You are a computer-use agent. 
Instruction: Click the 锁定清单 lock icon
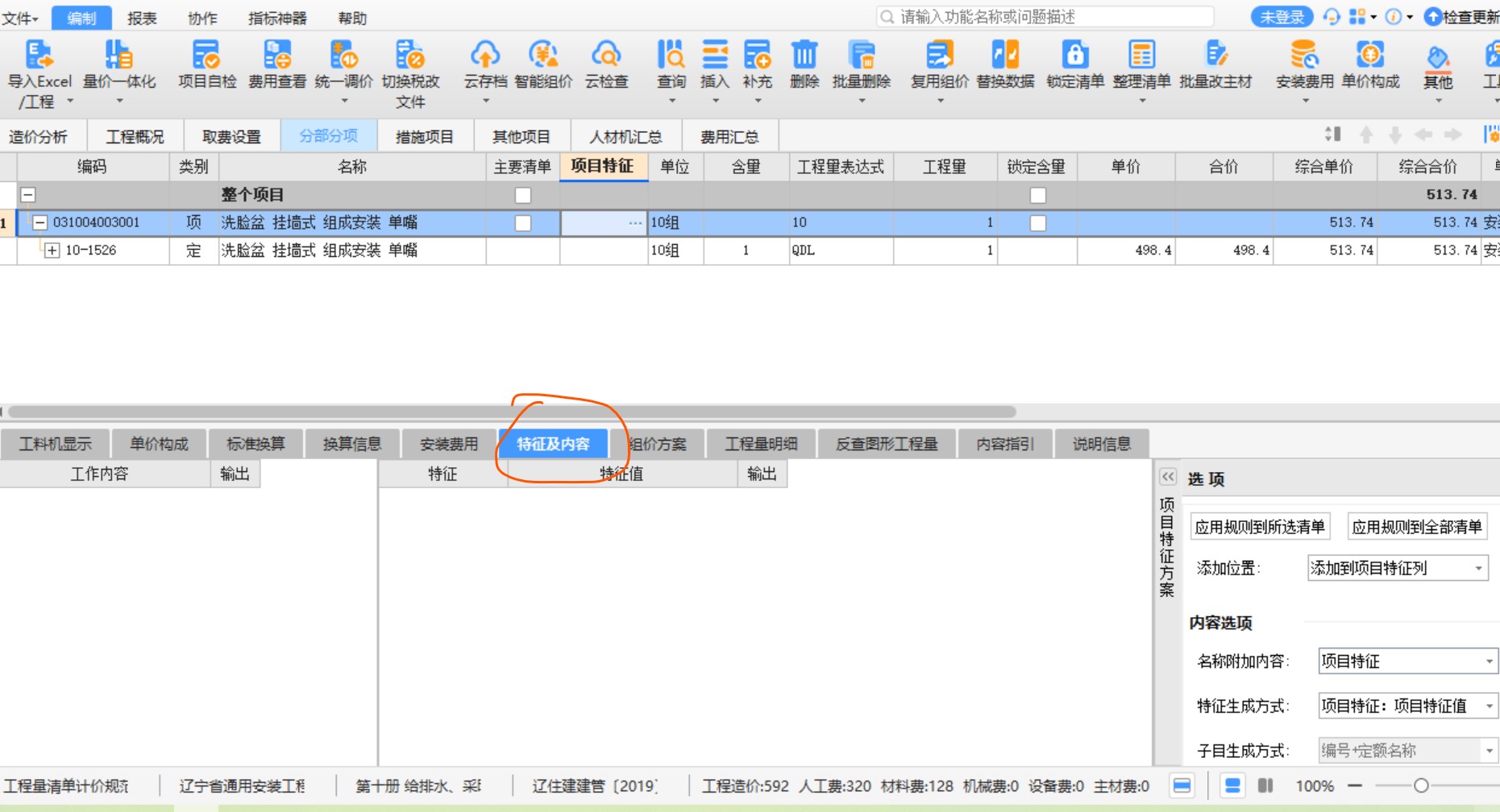pyautogui.click(x=1075, y=55)
